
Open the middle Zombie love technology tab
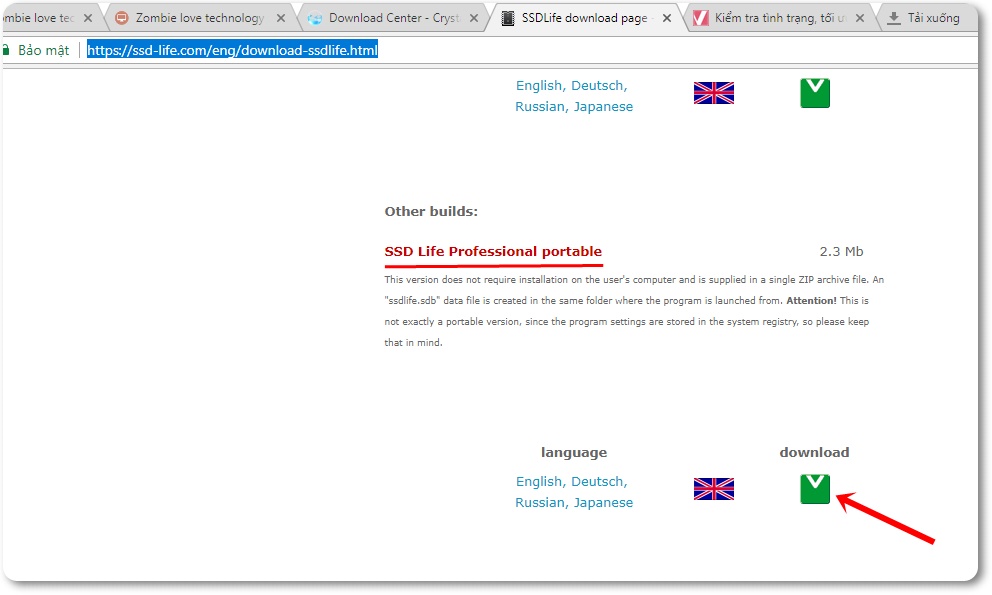click(199, 18)
